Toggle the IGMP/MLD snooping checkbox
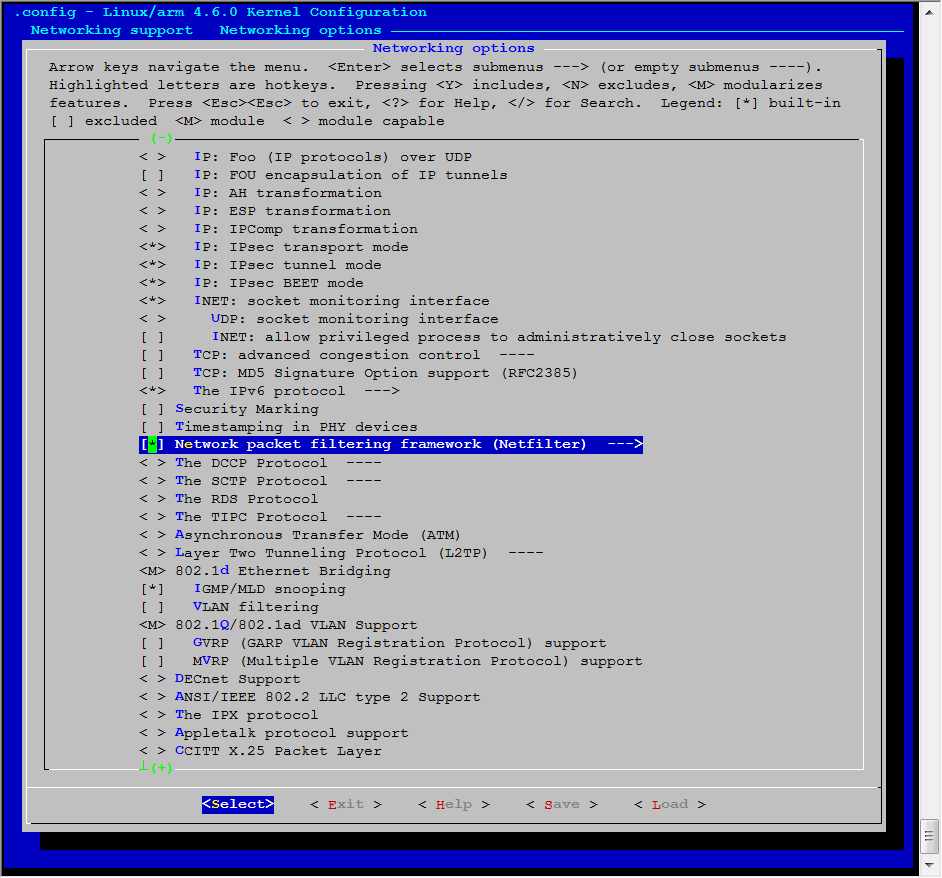942x878 pixels. [153, 589]
